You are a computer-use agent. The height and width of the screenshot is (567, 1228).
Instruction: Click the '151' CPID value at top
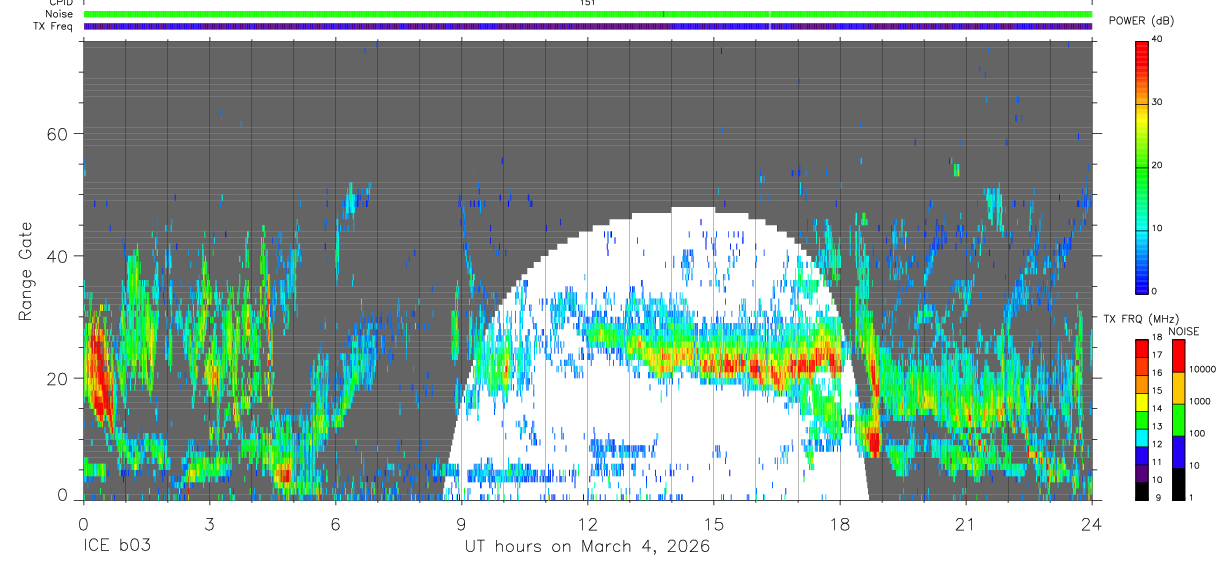[587, 3]
